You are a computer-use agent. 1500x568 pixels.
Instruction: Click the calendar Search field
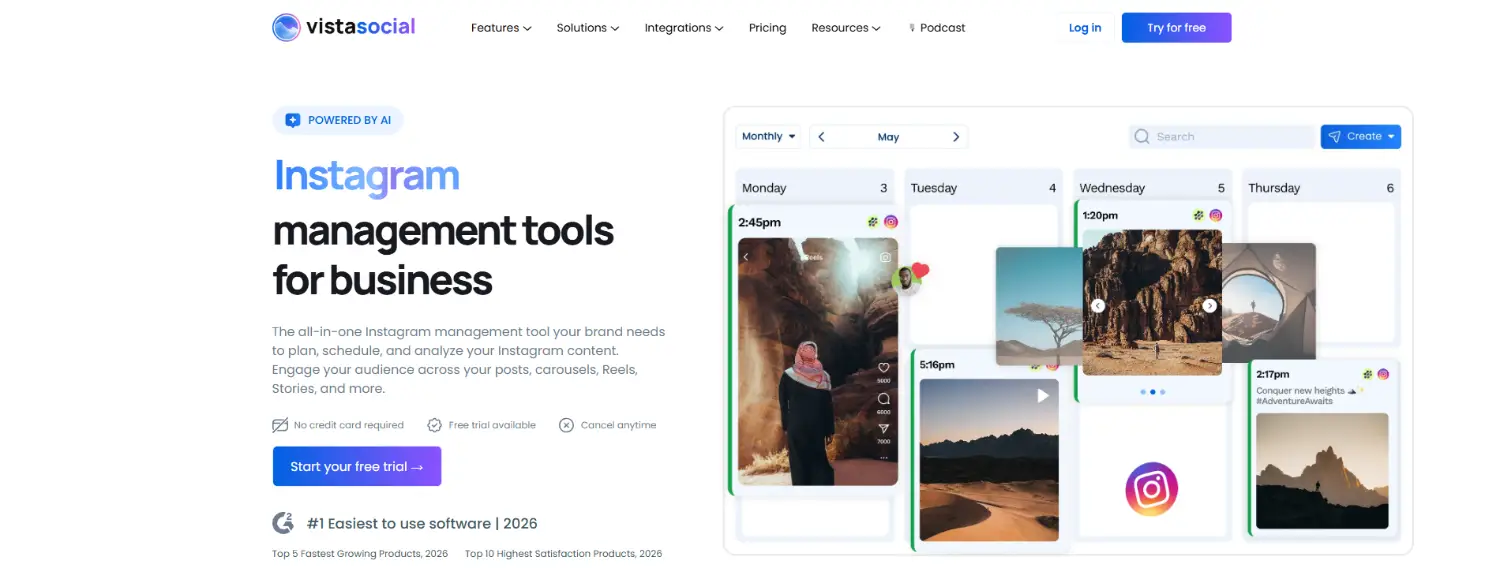tap(1221, 136)
